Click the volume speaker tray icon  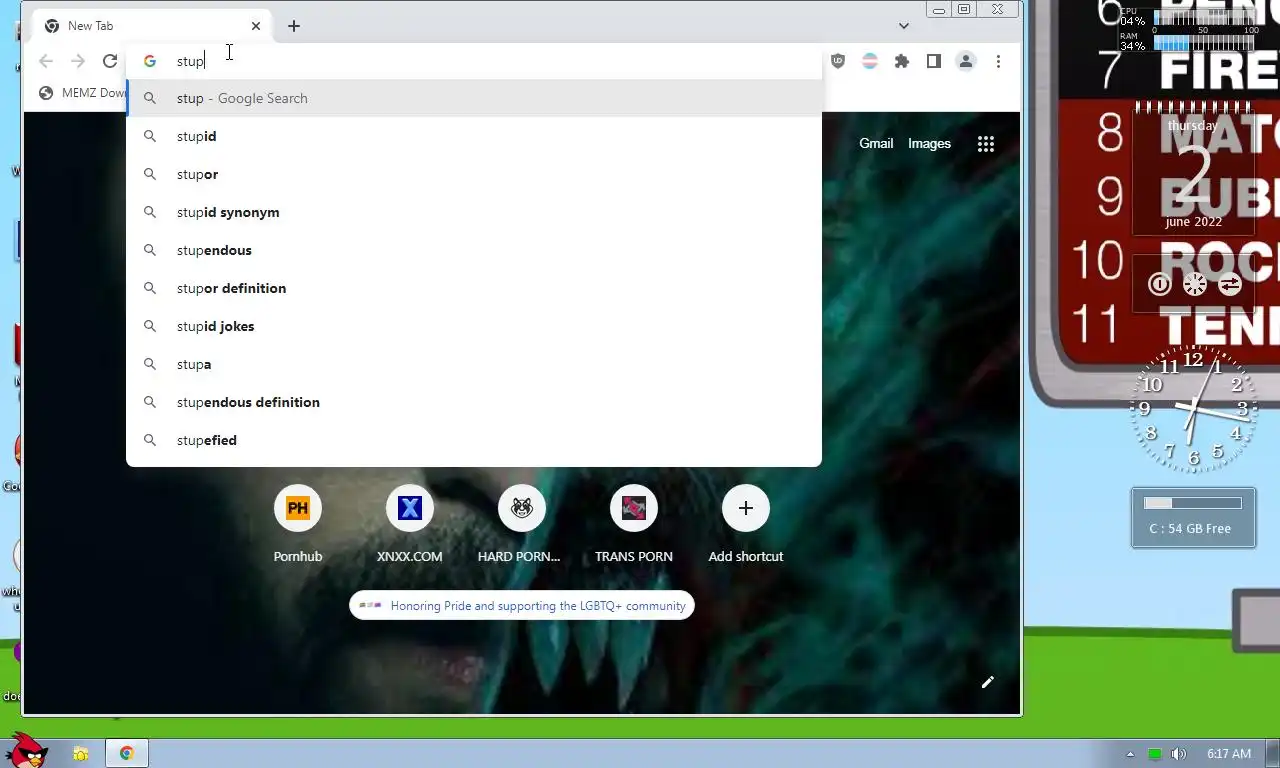click(x=1179, y=754)
